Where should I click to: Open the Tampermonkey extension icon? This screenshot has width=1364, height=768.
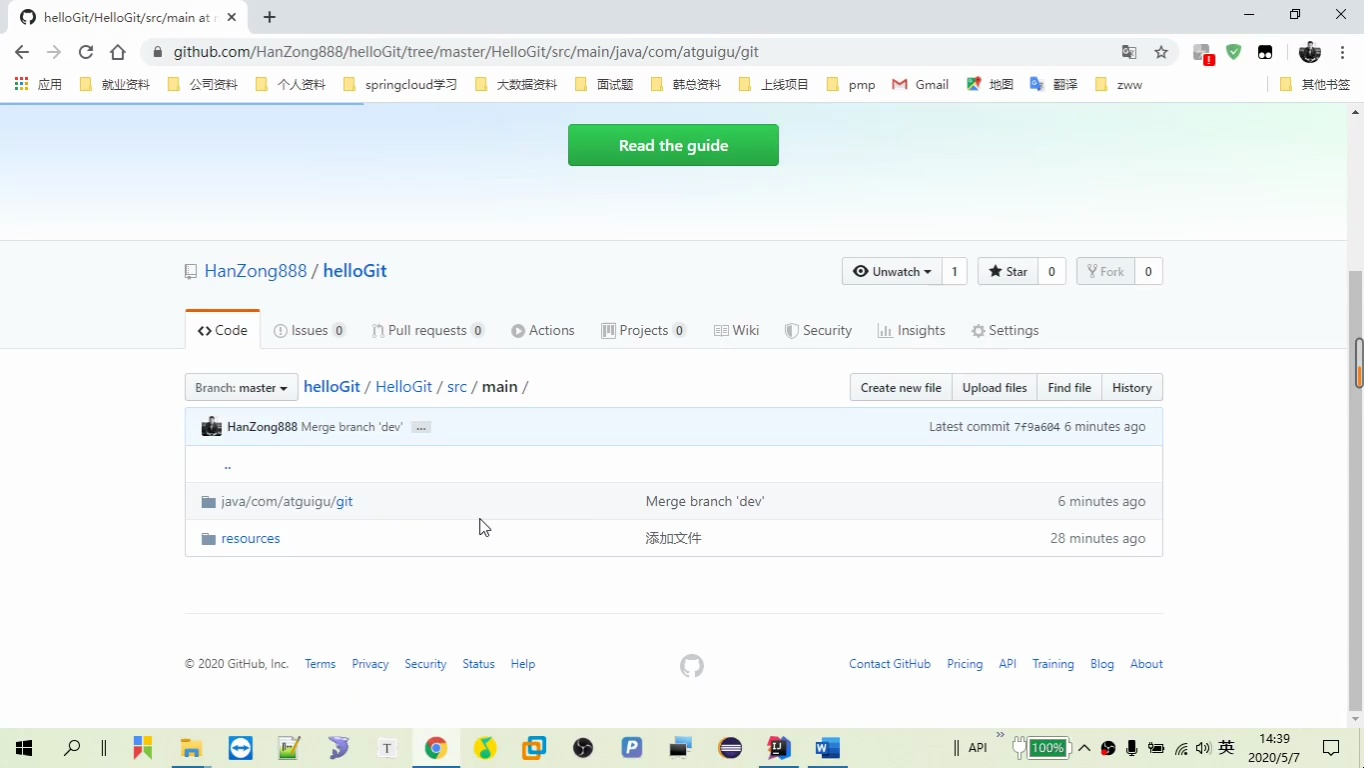click(x=1265, y=52)
